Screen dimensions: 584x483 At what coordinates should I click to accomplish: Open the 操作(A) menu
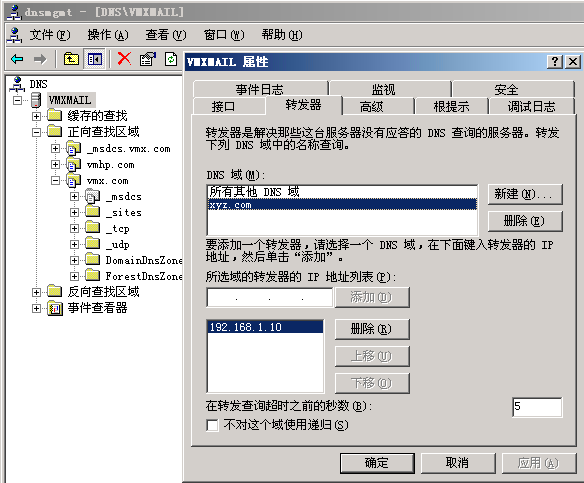[108, 35]
